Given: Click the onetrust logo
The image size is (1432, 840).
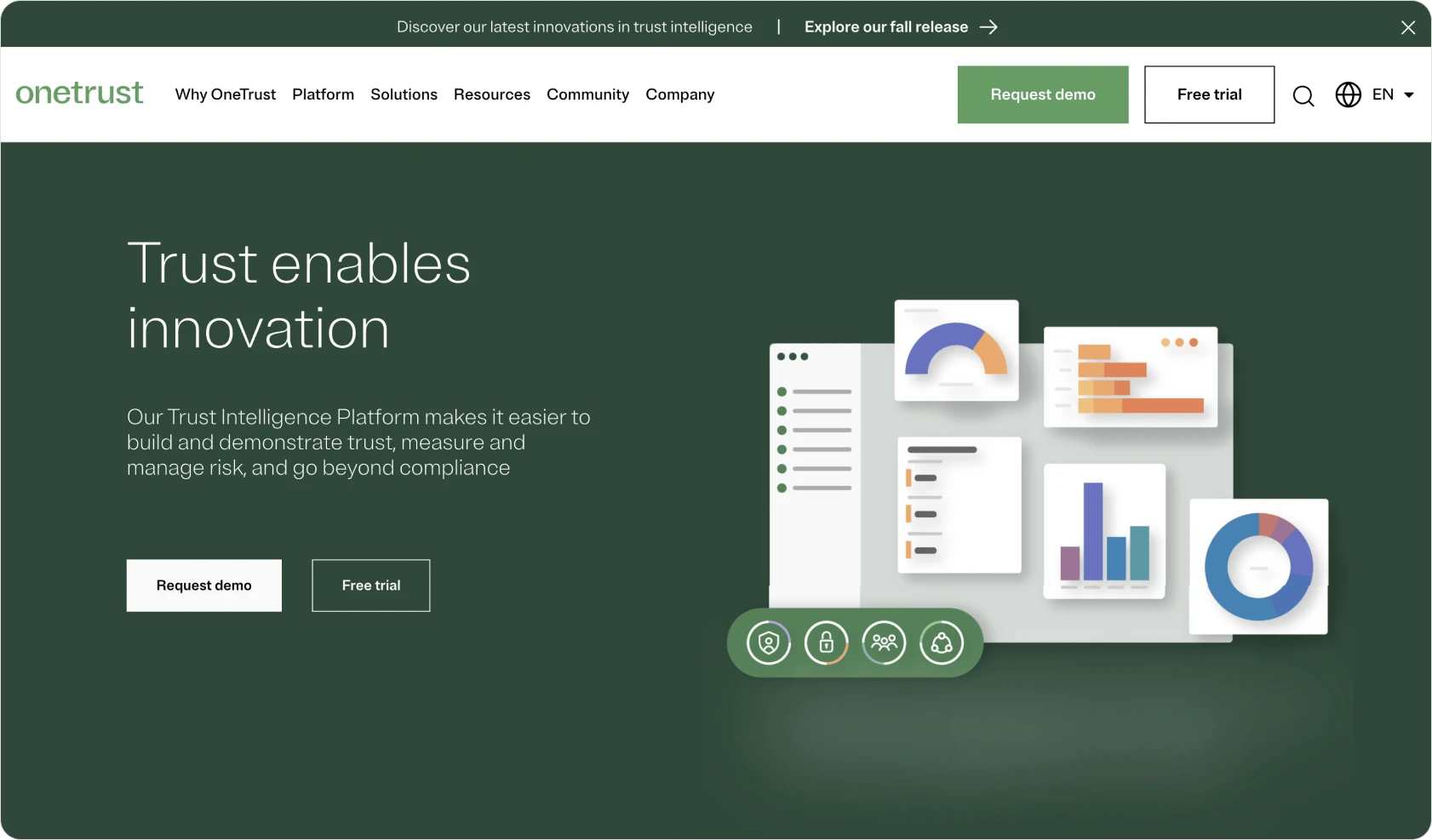Looking at the screenshot, I should pyautogui.click(x=79, y=93).
